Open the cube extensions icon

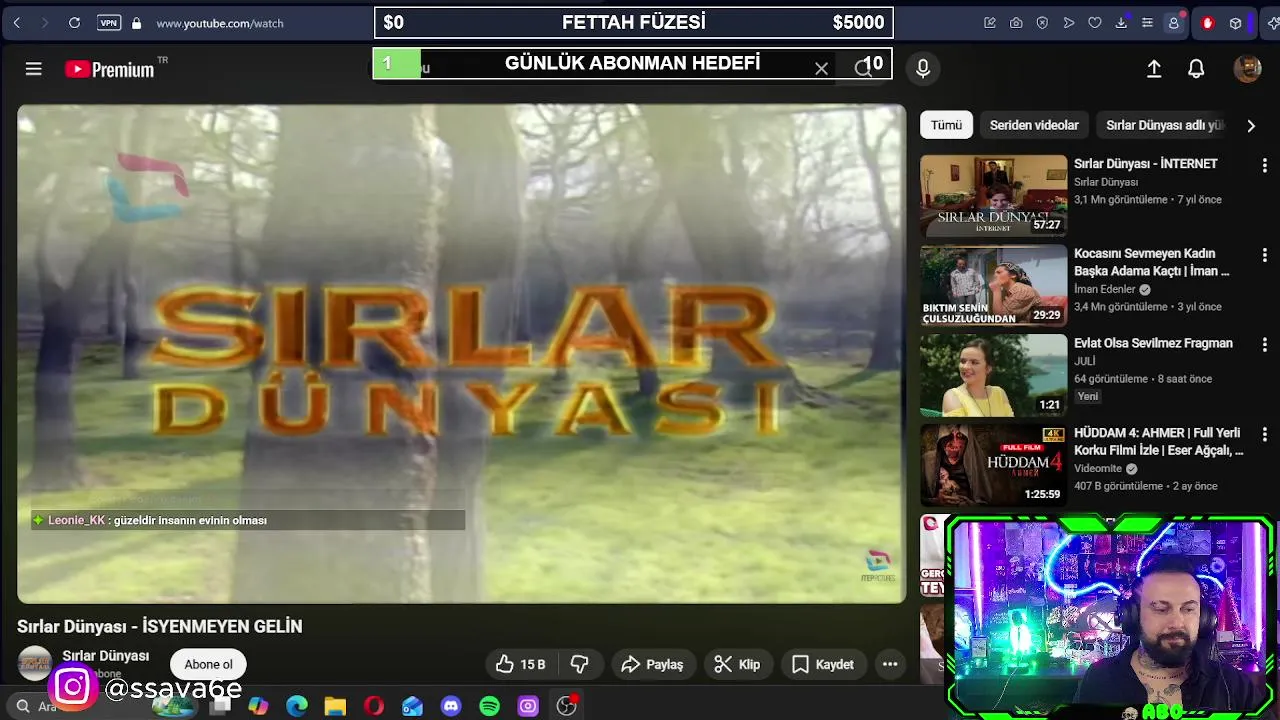point(1236,23)
